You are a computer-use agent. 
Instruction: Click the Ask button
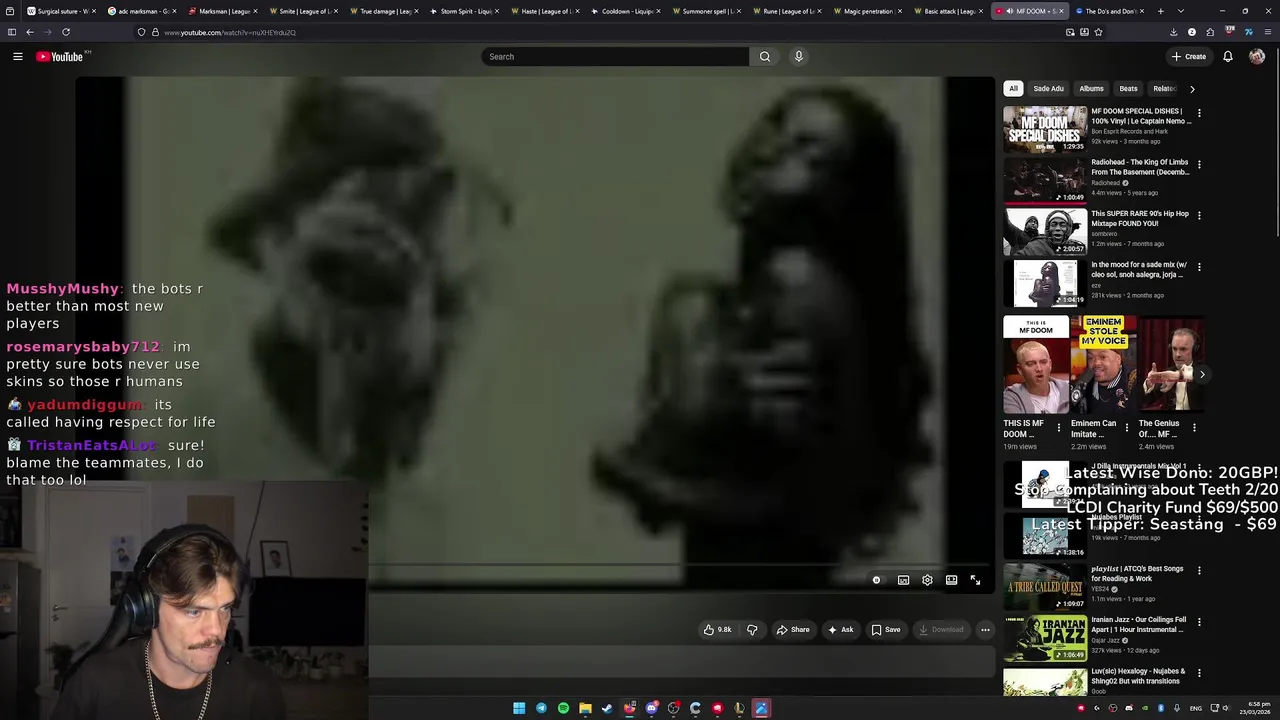[x=840, y=630]
